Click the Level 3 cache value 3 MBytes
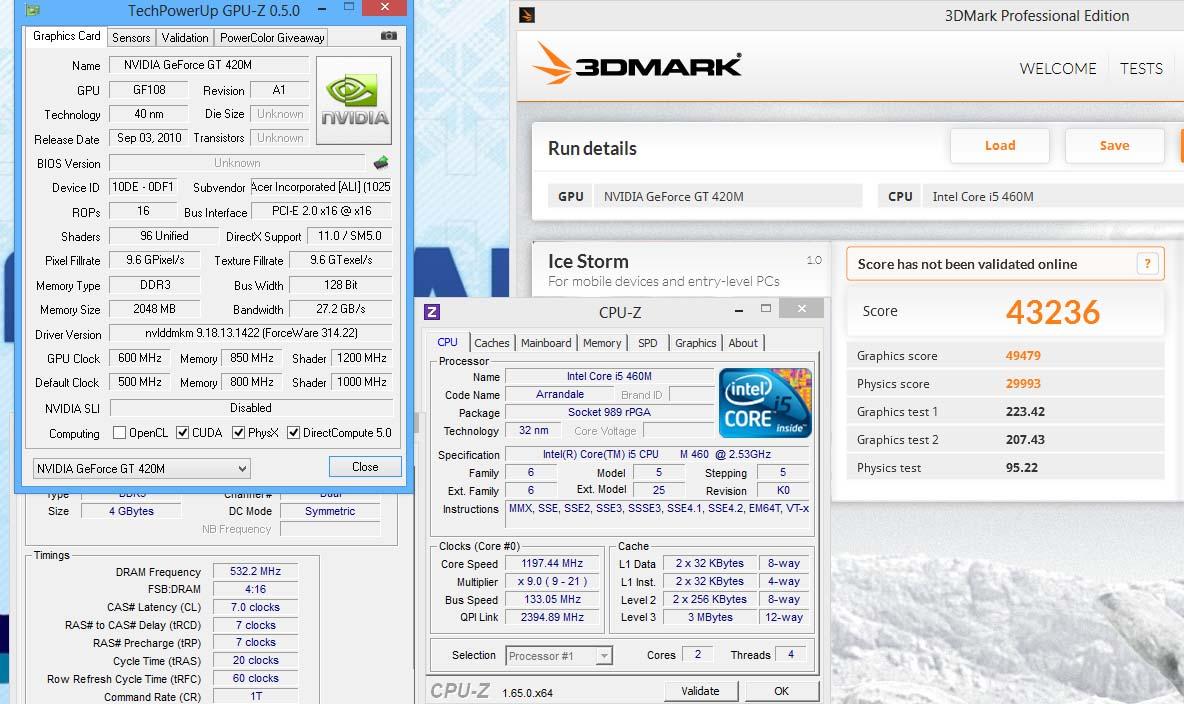This screenshot has height=704, width=1184. pos(710,617)
